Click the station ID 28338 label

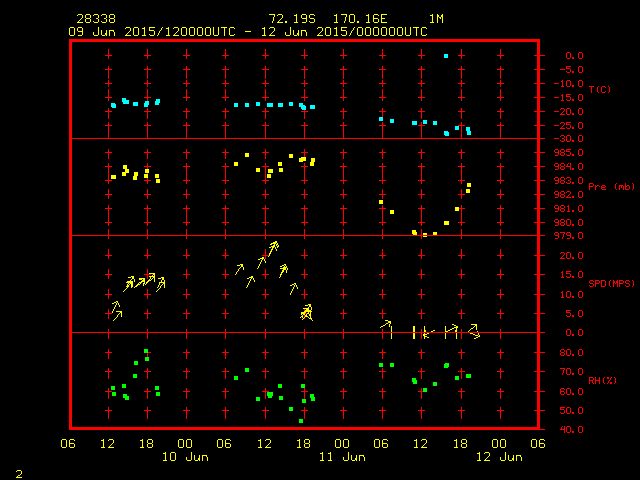[95, 19]
